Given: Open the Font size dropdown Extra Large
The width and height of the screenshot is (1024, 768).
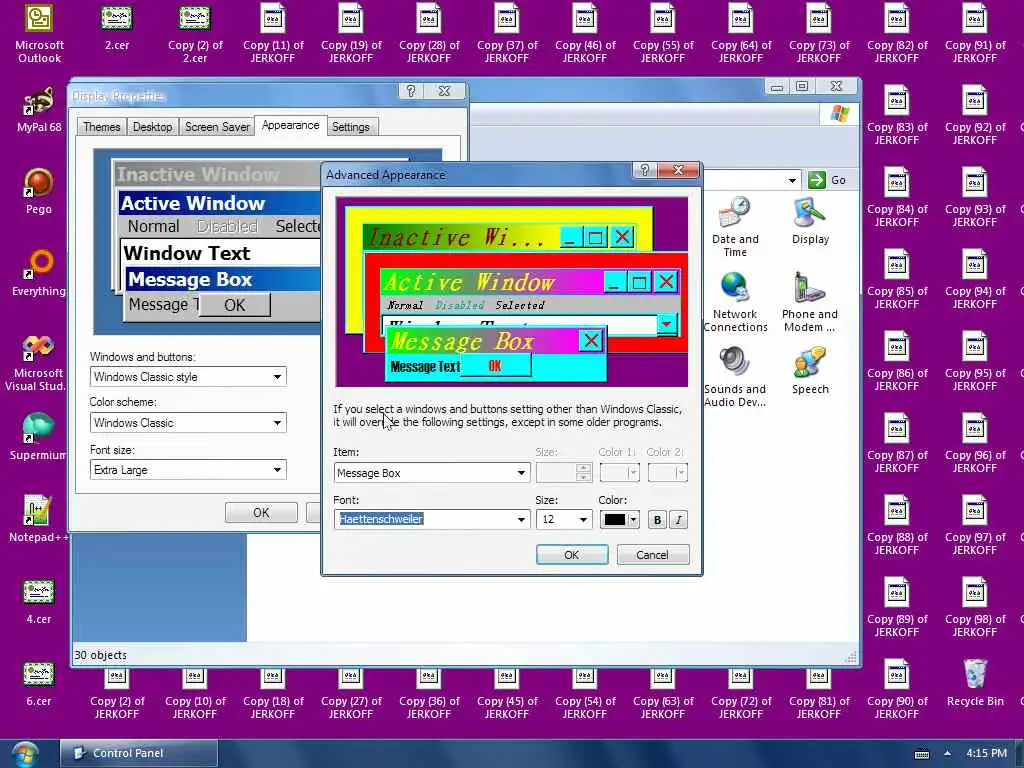Looking at the screenshot, I should pyautogui.click(x=188, y=470).
